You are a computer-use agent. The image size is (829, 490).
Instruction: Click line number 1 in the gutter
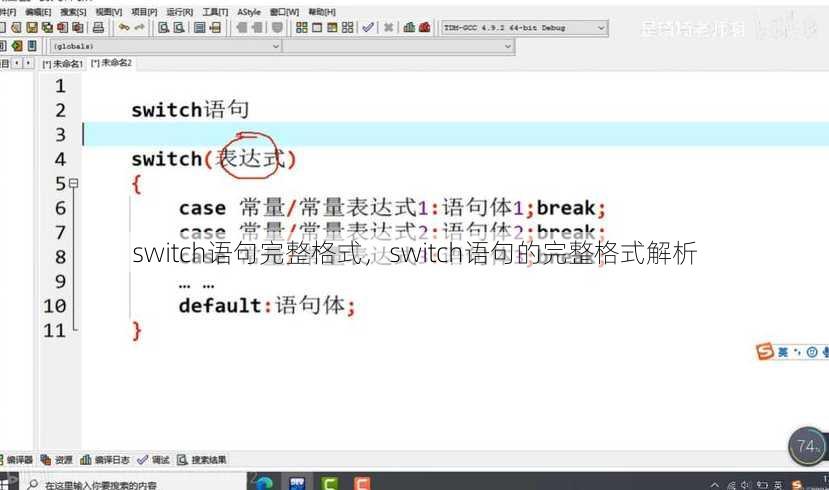[x=60, y=86]
